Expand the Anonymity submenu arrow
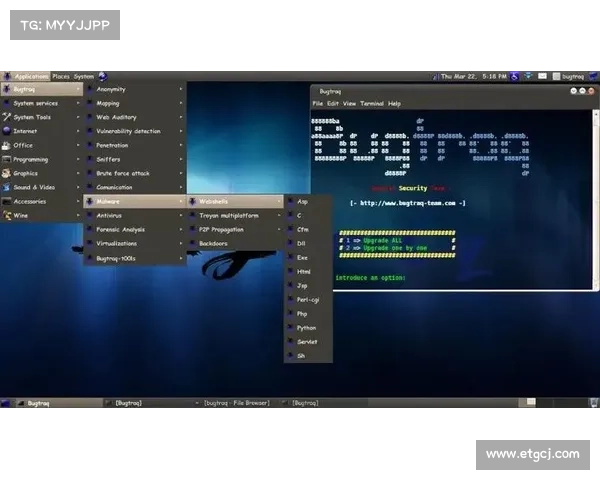 pos(181,89)
